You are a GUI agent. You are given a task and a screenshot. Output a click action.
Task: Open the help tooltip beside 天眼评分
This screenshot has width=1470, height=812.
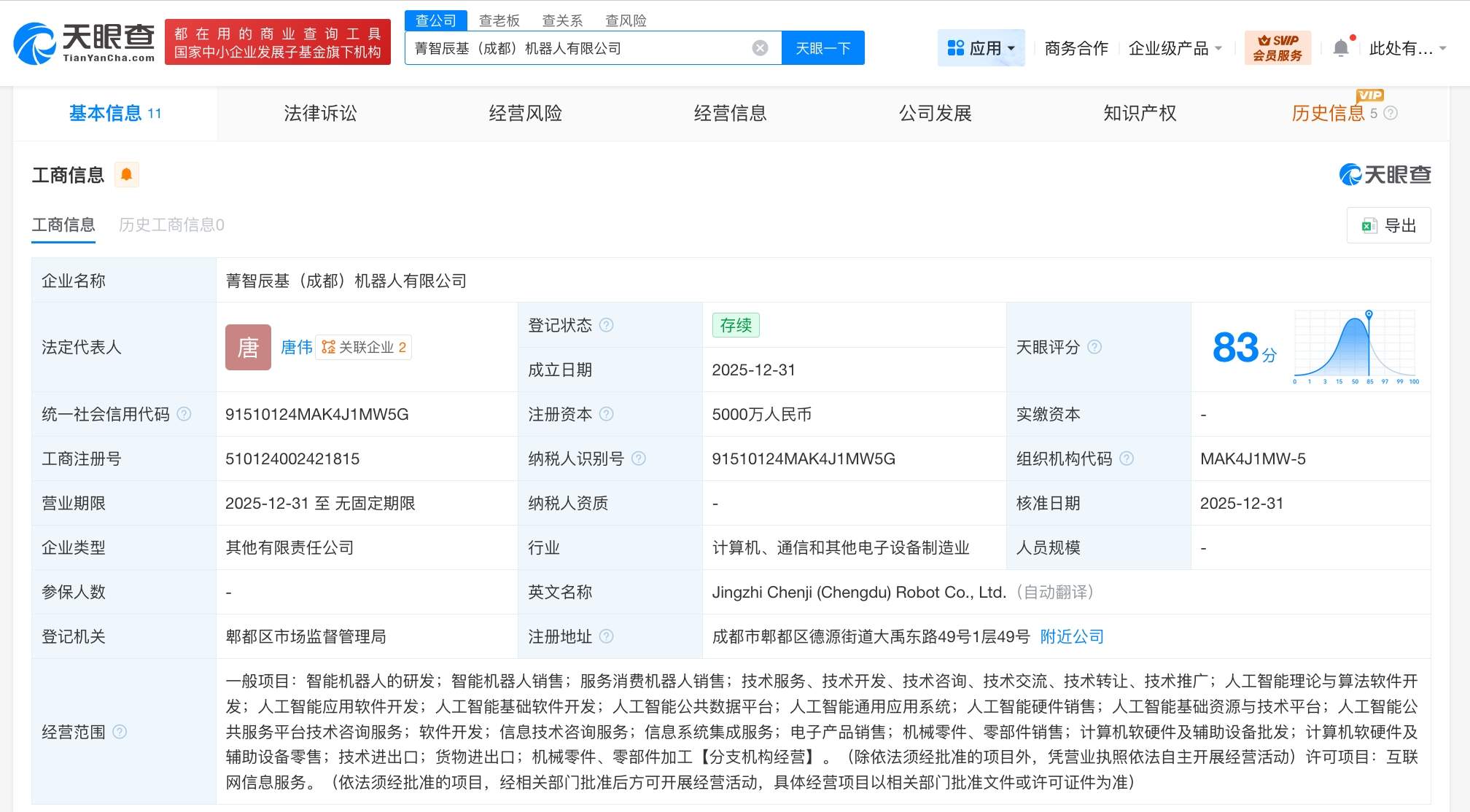pyautogui.click(x=1093, y=348)
